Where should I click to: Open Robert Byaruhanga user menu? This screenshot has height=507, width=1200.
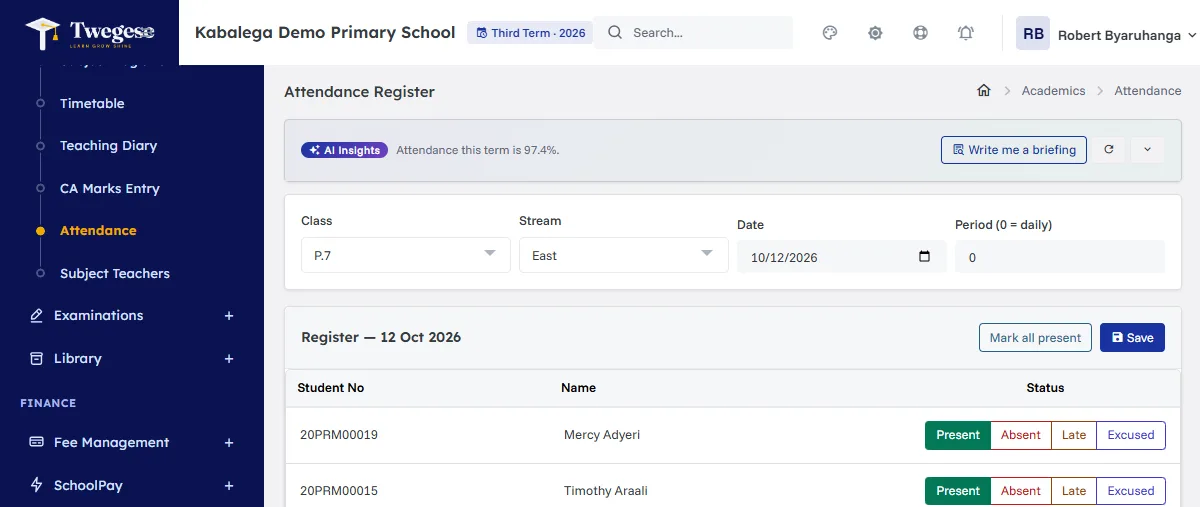1127,35
